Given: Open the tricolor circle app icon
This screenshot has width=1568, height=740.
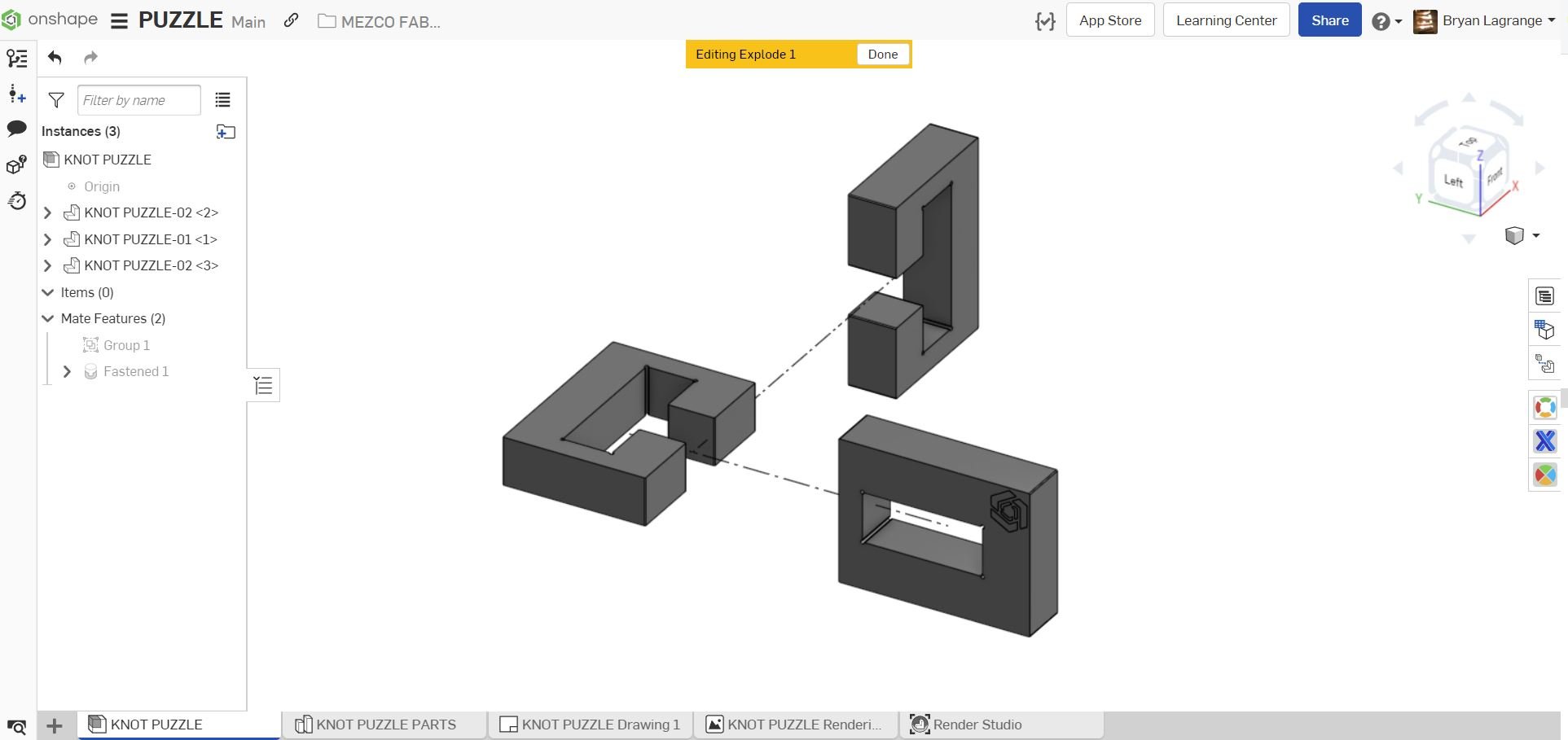Looking at the screenshot, I should pyautogui.click(x=1544, y=475).
